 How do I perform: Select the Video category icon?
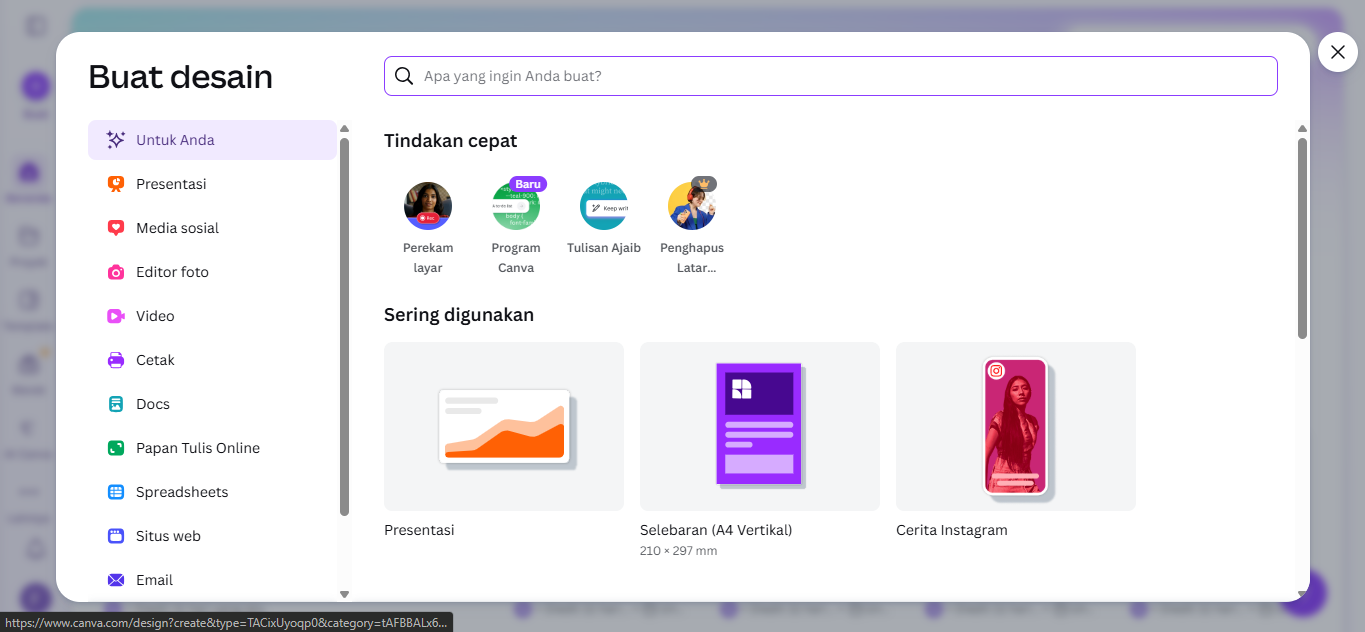(116, 316)
